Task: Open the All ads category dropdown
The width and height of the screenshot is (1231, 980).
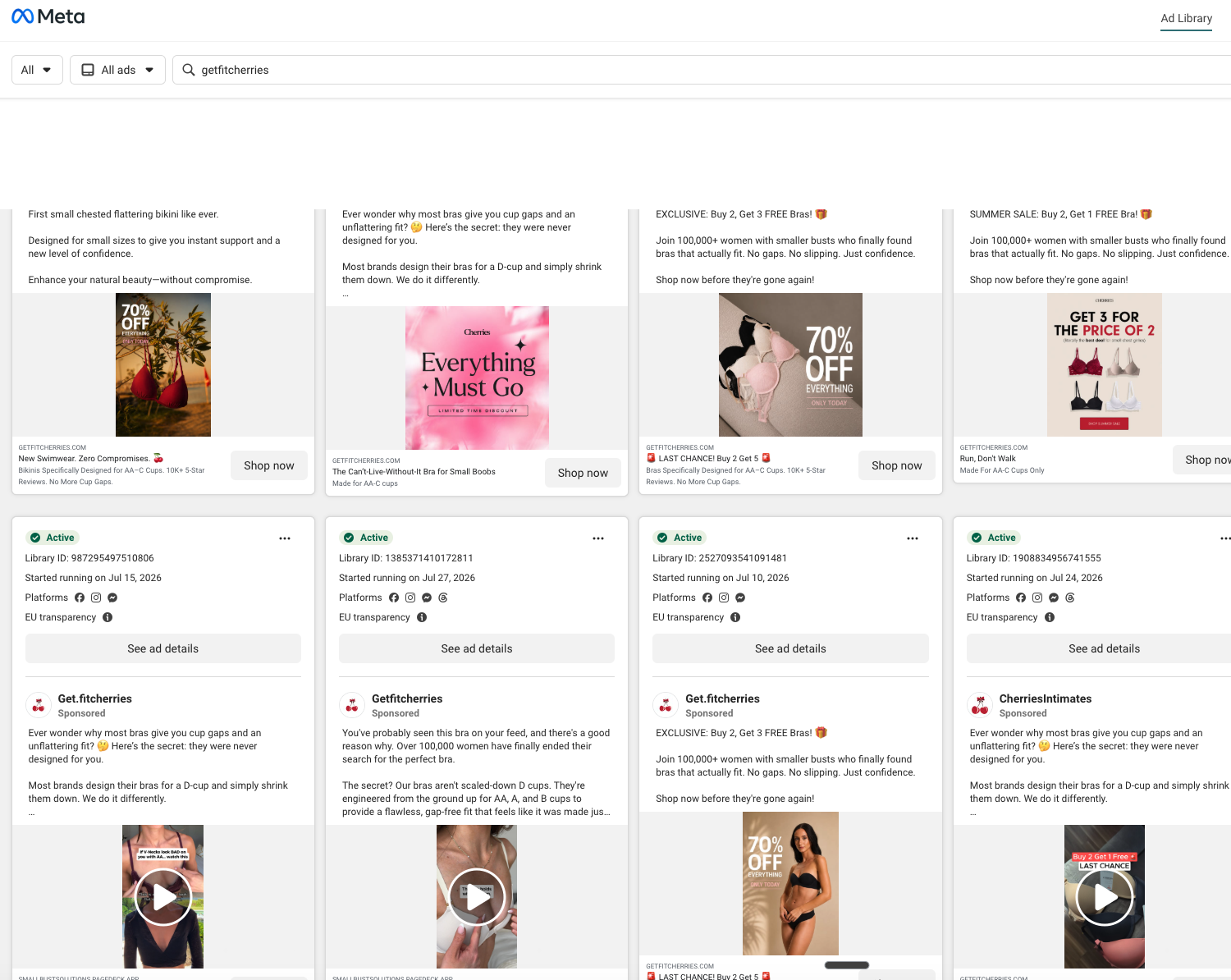Action: coord(117,70)
